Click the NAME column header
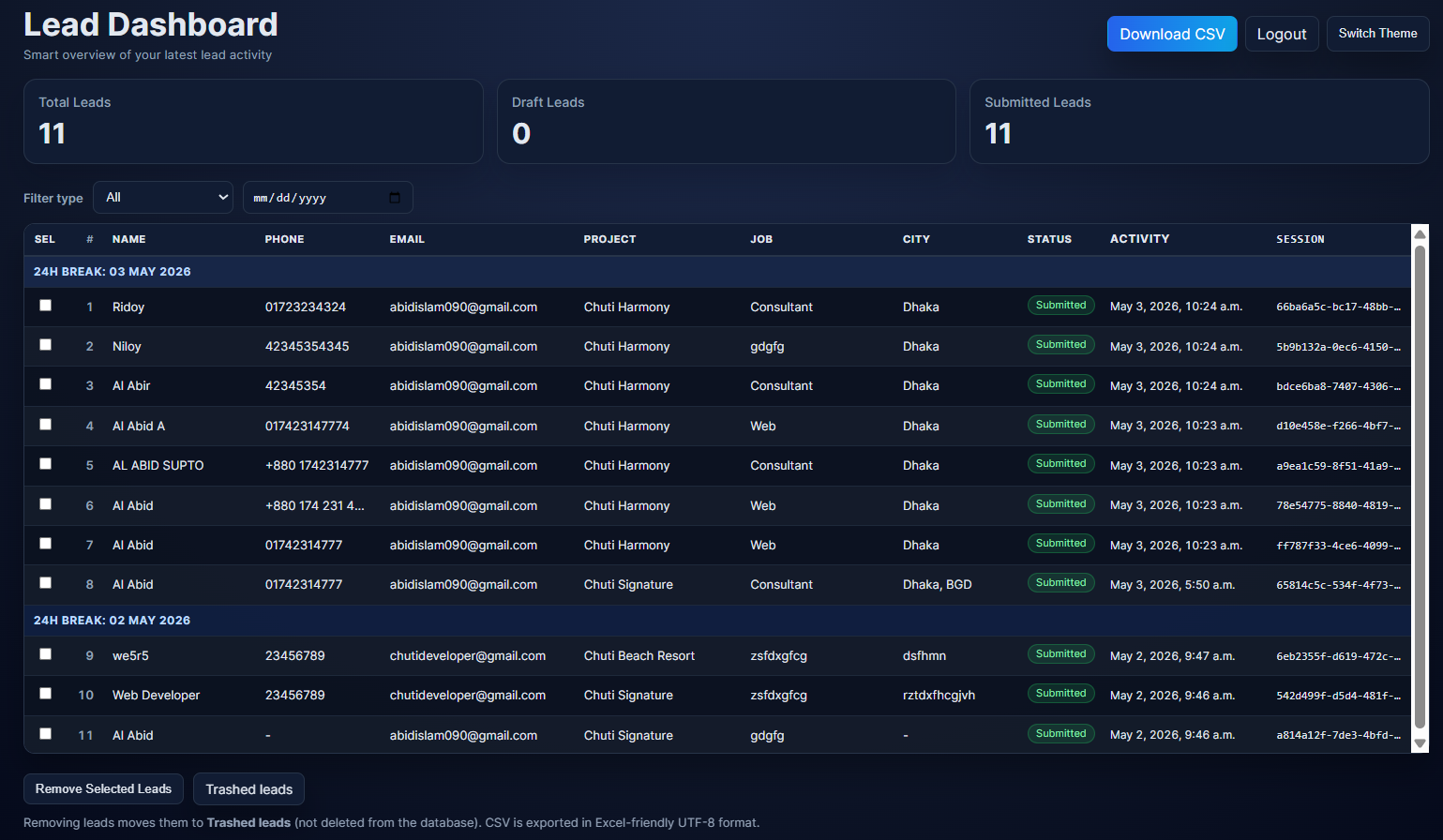The width and height of the screenshot is (1443, 840). [128, 239]
